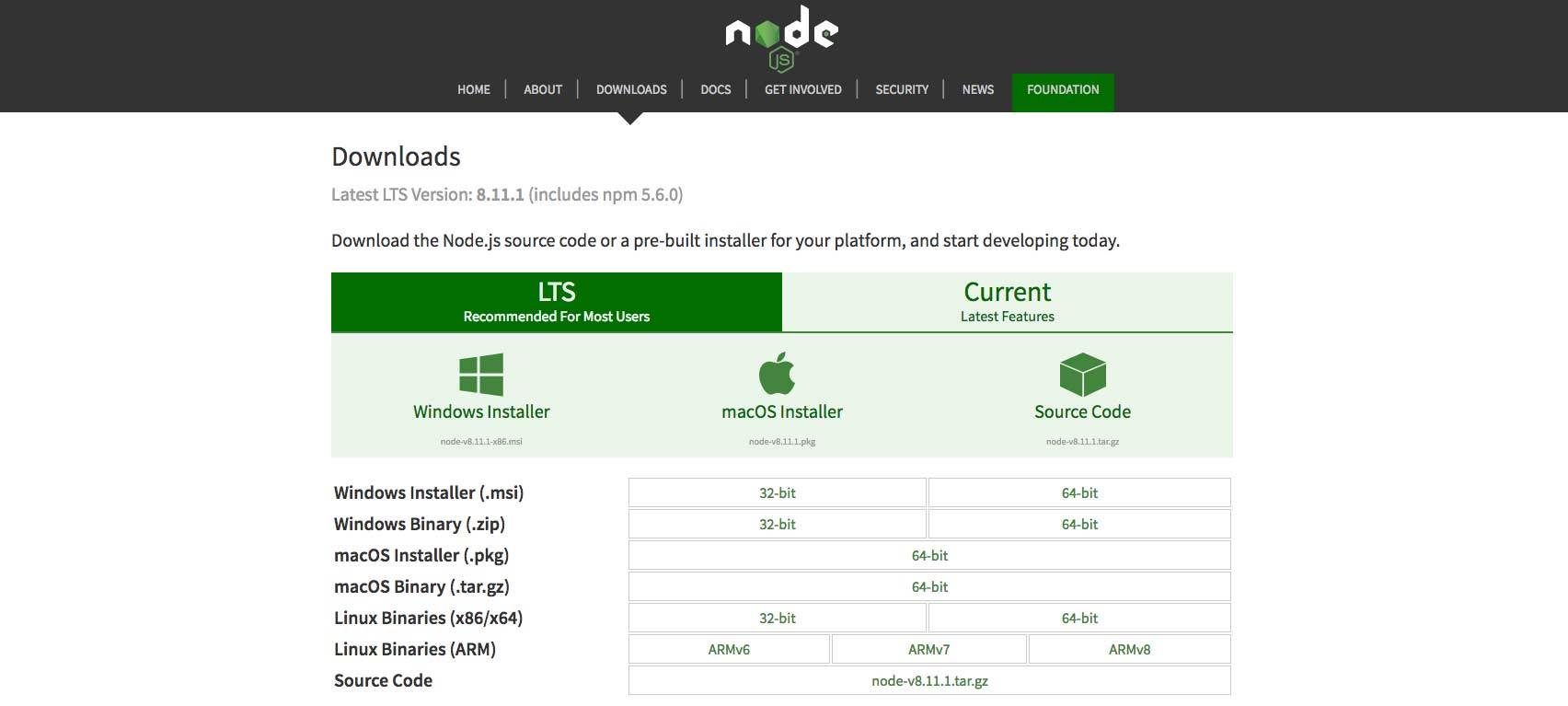Click the Windows logo icon
This screenshot has height=706, width=1568.
click(x=481, y=375)
